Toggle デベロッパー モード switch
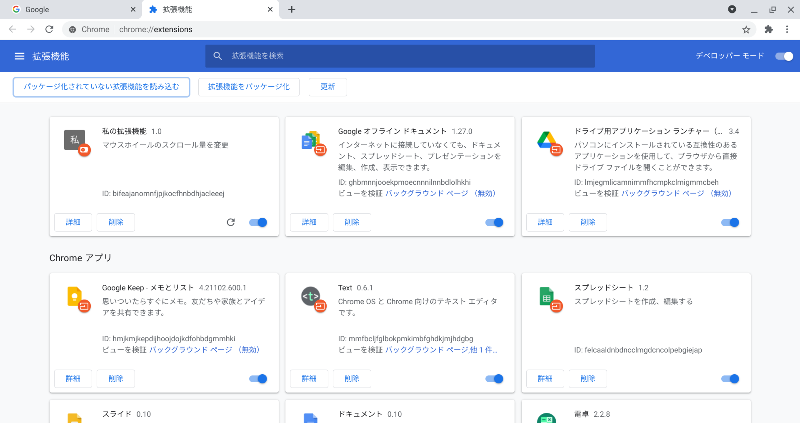This screenshot has height=423, width=800. 784,56
